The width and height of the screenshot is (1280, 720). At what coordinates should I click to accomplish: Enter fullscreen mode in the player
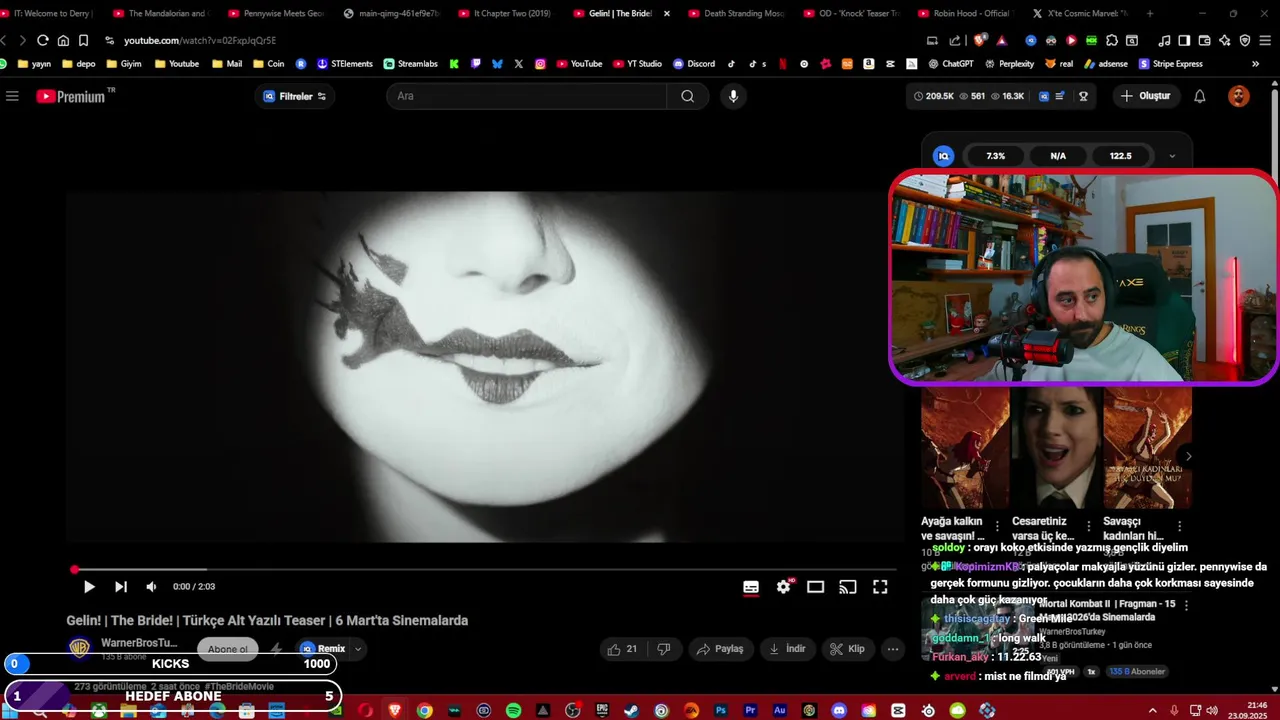[x=880, y=587]
